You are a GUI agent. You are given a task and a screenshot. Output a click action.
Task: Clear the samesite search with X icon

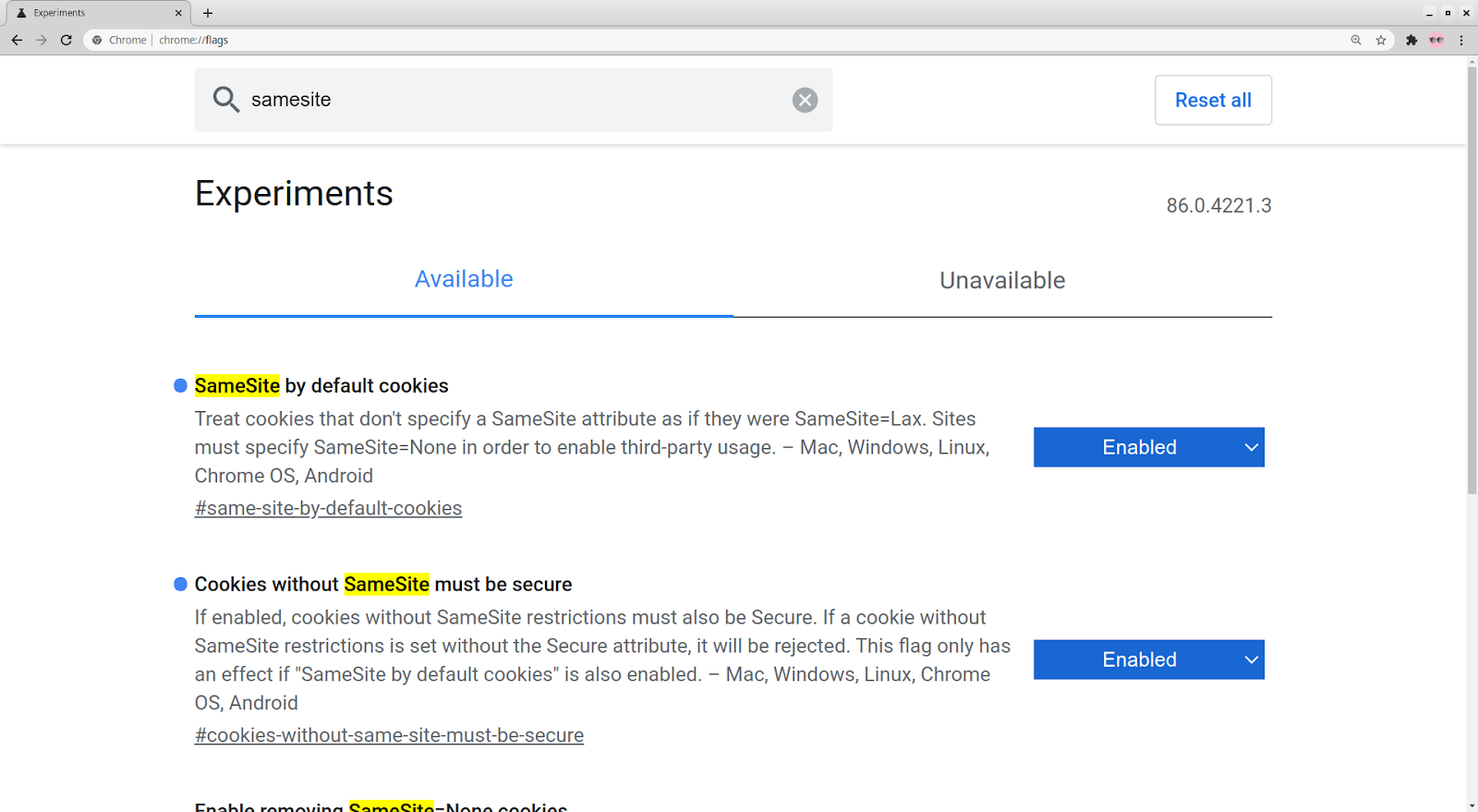coord(805,100)
